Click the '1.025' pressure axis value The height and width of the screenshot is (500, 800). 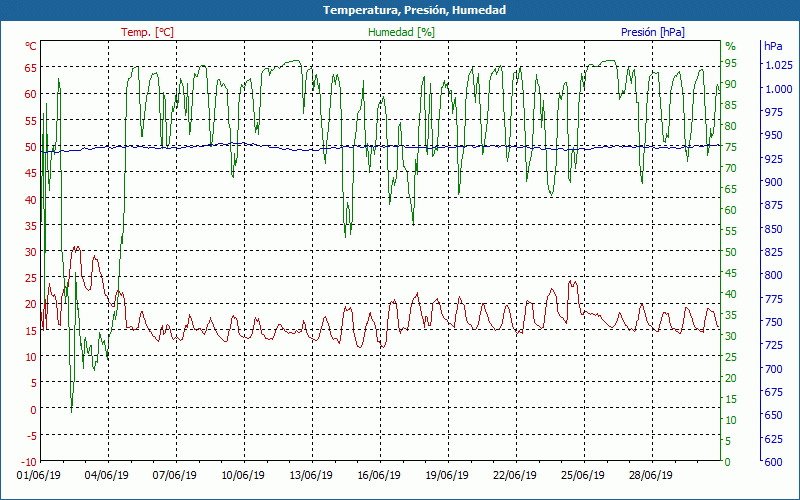click(779, 65)
